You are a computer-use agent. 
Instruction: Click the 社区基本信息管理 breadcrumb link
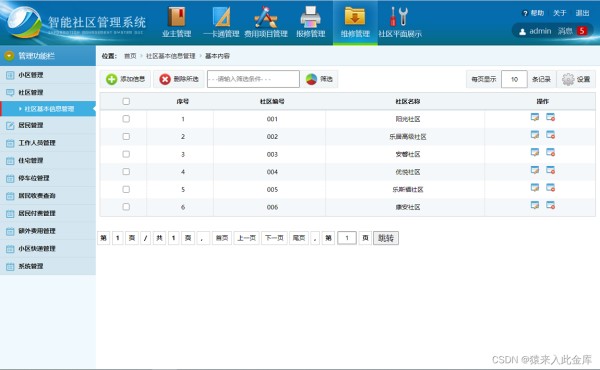pyautogui.click(x=171, y=56)
